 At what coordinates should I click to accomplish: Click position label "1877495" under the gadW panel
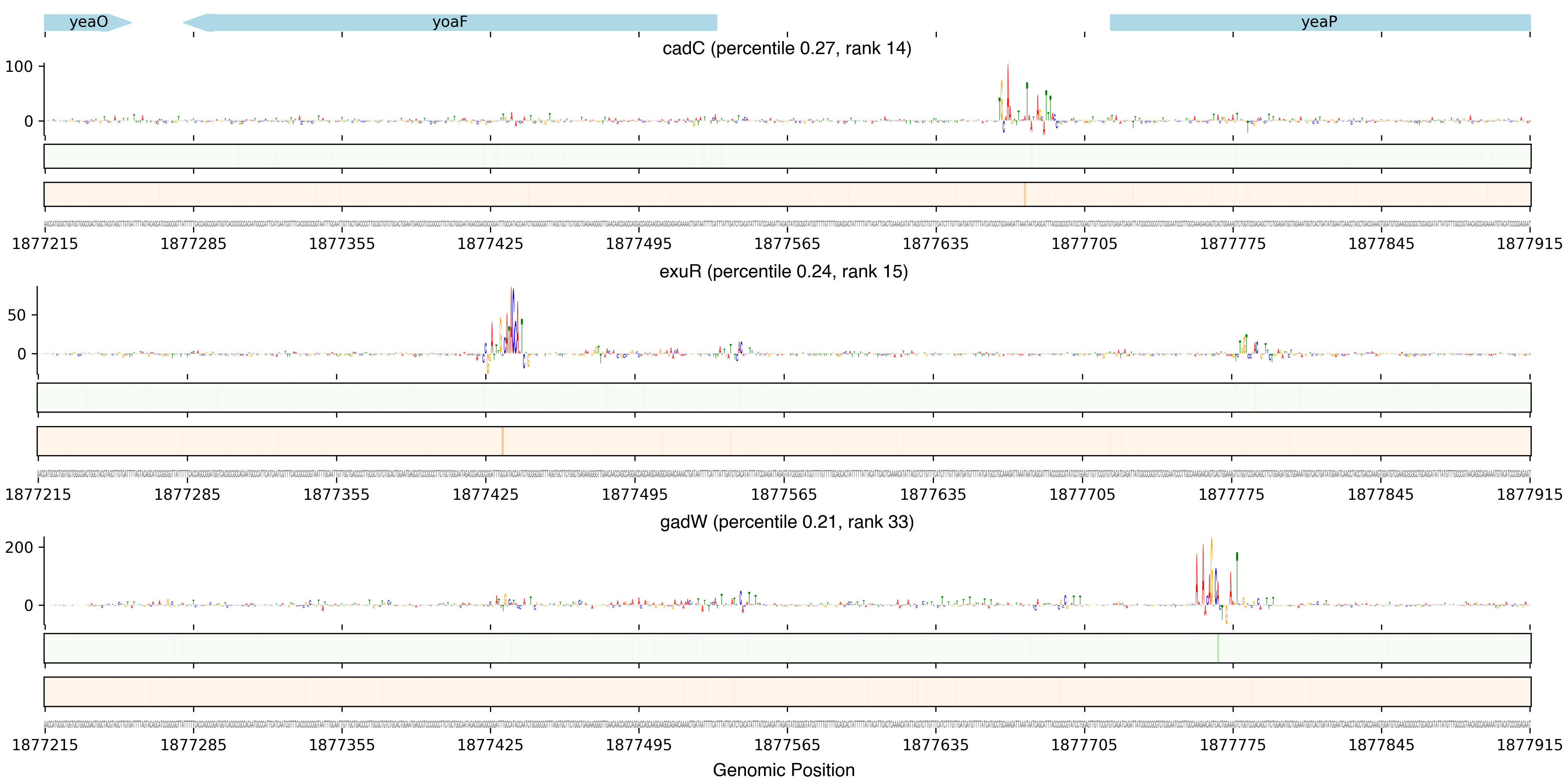coord(639,745)
